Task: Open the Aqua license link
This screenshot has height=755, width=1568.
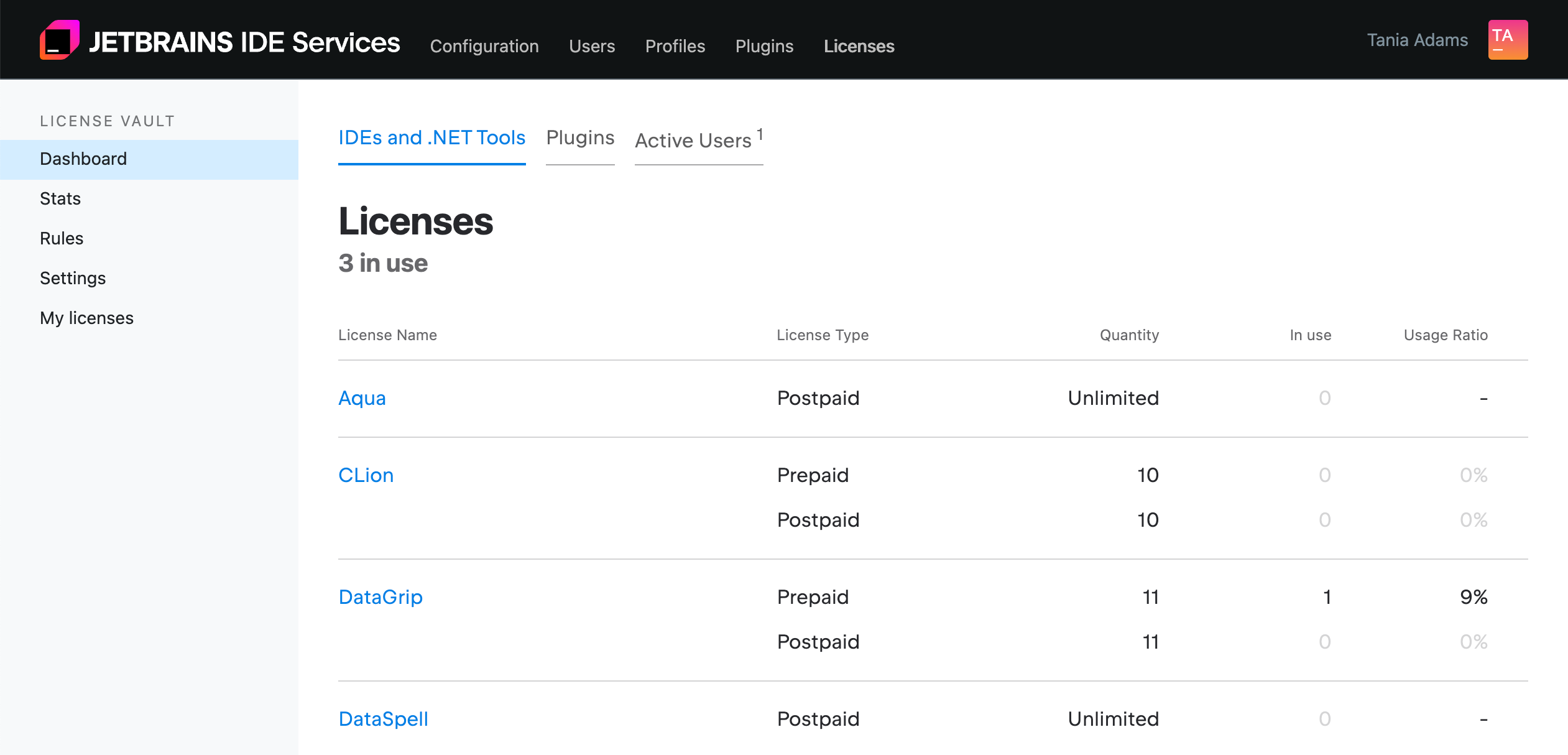Action: [x=362, y=398]
